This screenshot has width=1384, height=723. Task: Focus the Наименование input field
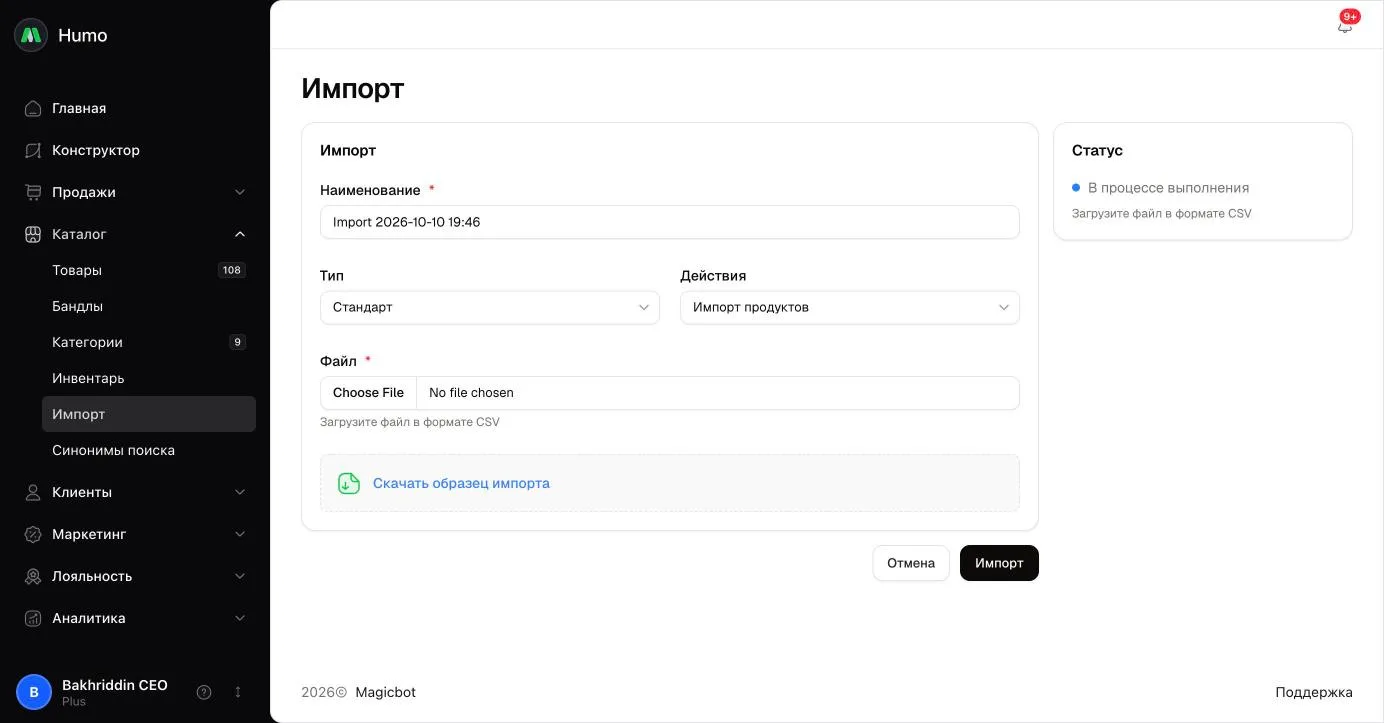670,222
